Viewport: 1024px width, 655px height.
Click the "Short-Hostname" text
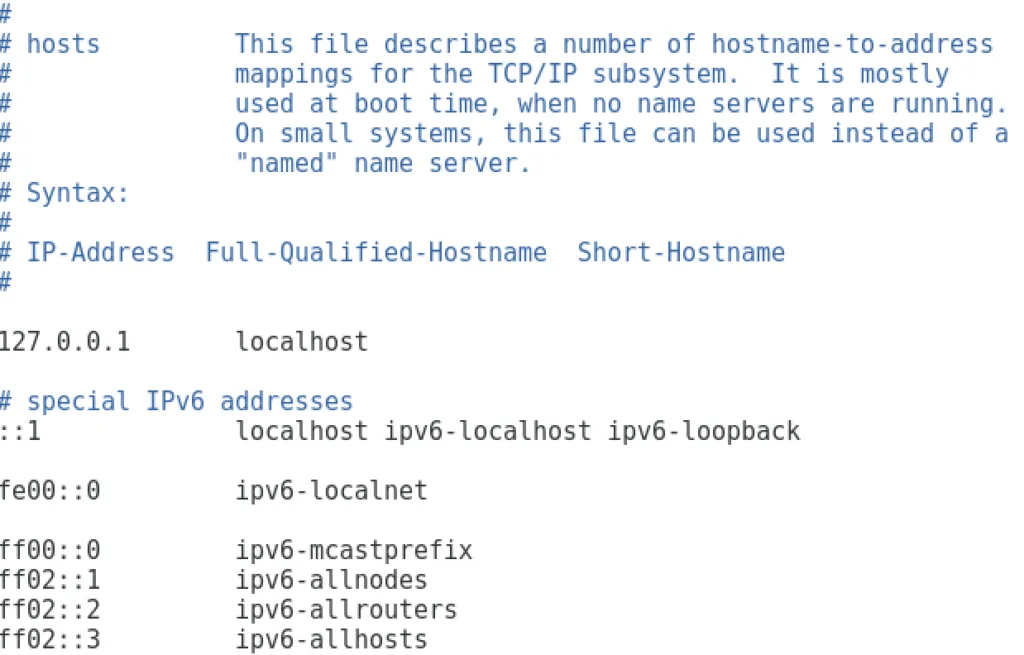click(x=681, y=252)
